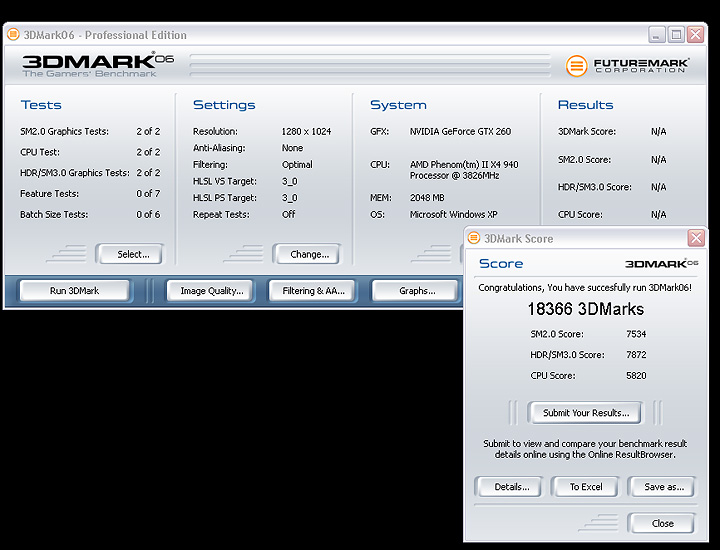Click the Results section heading
This screenshot has width=720, height=550.
[x=585, y=105]
